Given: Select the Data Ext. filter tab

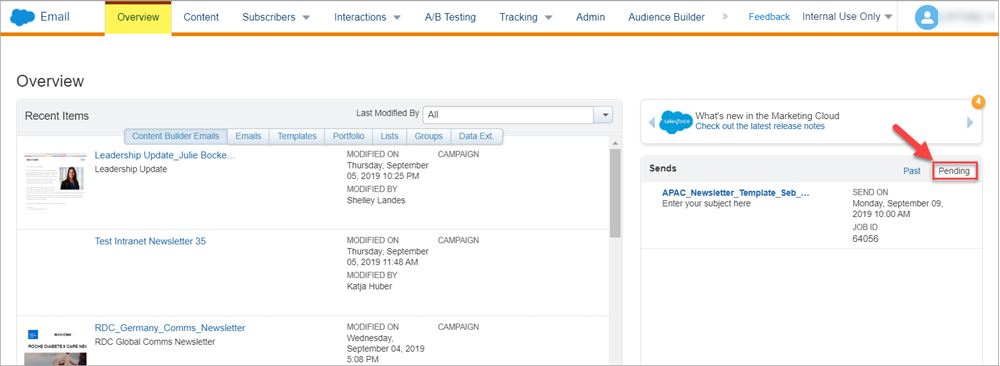Looking at the screenshot, I should (477, 136).
